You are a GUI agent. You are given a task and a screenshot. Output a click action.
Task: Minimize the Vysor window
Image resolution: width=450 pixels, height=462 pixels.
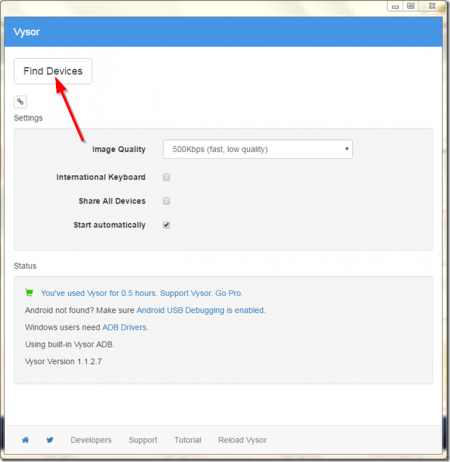click(x=395, y=6)
